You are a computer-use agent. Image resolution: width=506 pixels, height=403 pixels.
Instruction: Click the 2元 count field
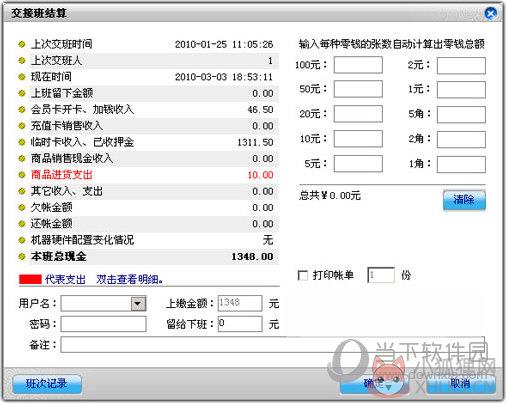click(x=461, y=65)
